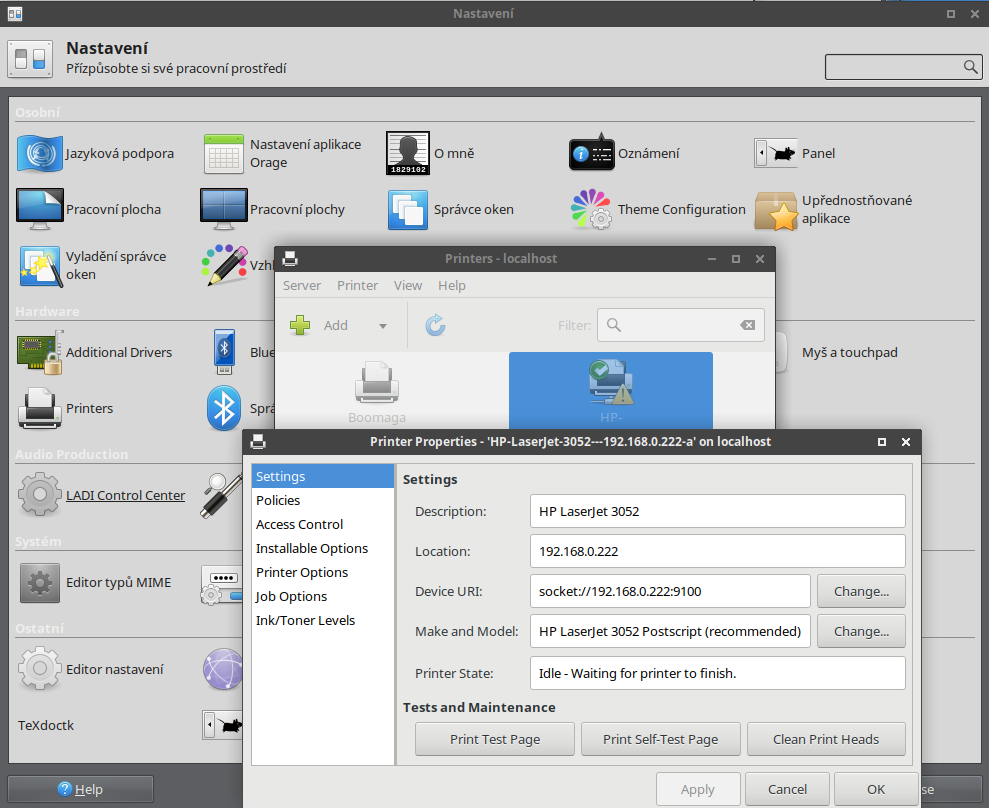This screenshot has height=808, width=989.
Task: Click the Bluetooth adapter USB icon
Action: 224,351
